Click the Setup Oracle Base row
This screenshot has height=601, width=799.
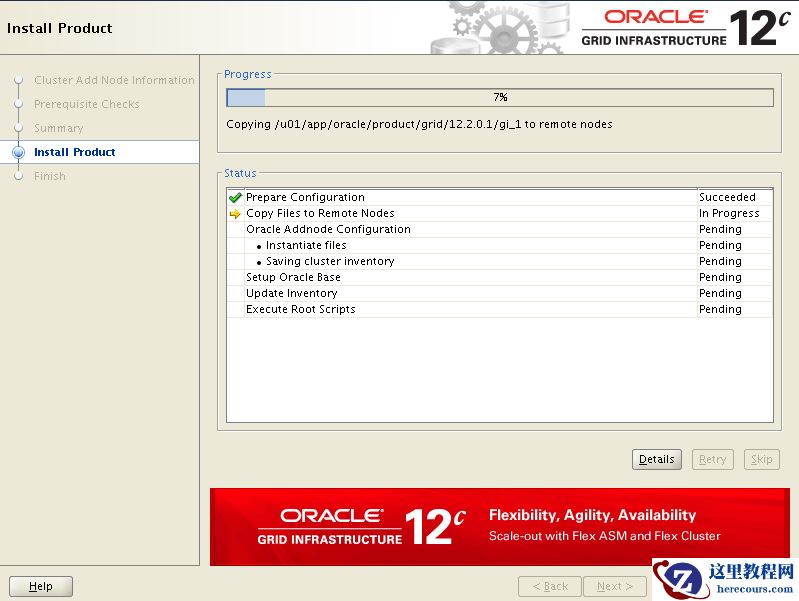click(x=500, y=277)
